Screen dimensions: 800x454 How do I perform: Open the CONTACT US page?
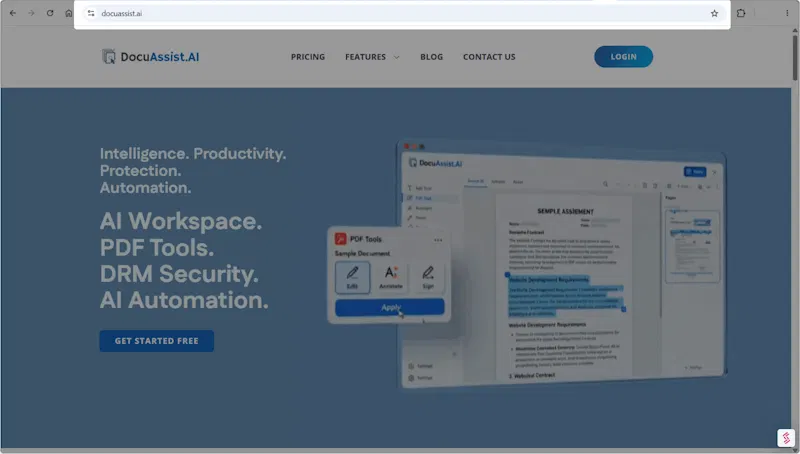(489, 57)
